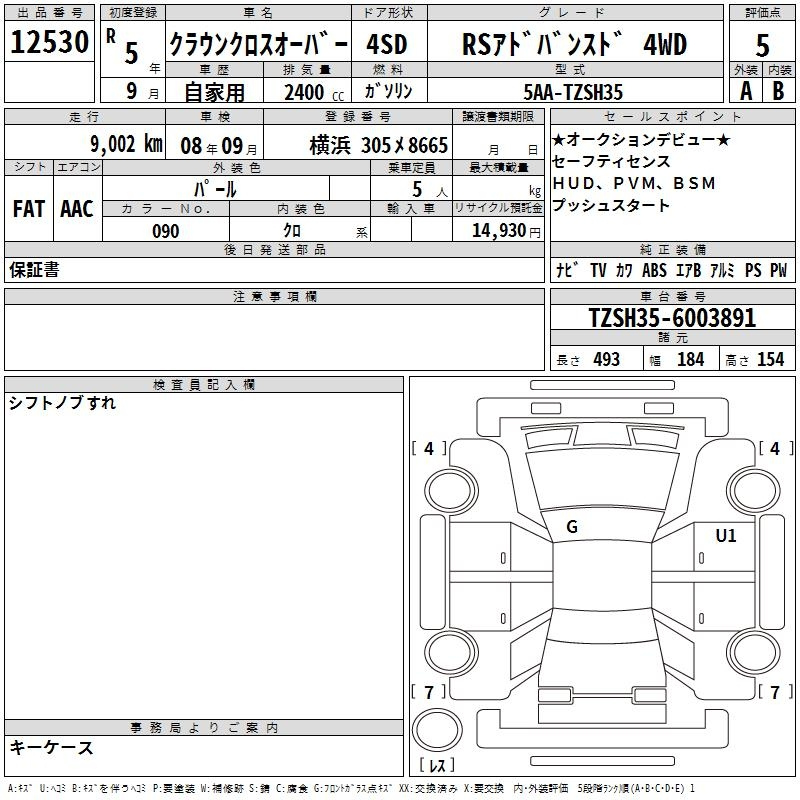This screenshot has height=800, width=800.
Task: Click the front-left wheel in the diagram
Action: 447,487
